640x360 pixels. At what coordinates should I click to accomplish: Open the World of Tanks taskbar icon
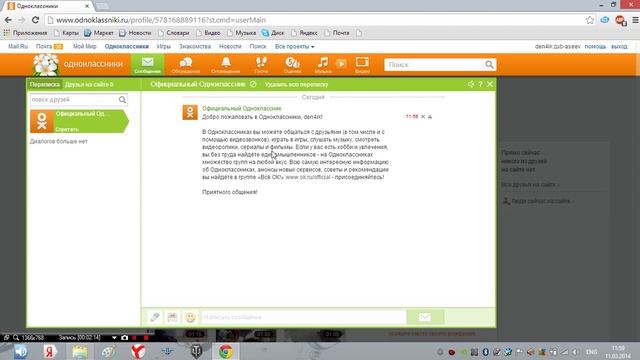[x=196, y=351]
